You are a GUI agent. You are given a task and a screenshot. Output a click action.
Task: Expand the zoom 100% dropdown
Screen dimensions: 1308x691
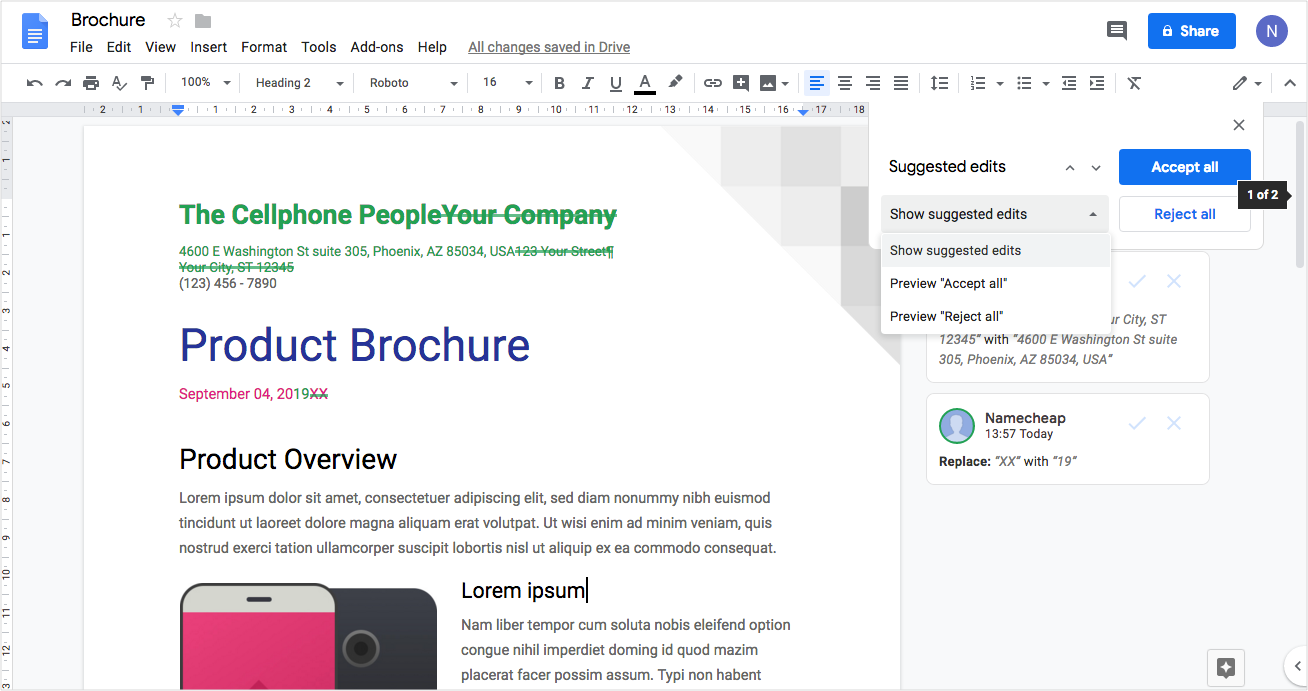tap(205, 83)
